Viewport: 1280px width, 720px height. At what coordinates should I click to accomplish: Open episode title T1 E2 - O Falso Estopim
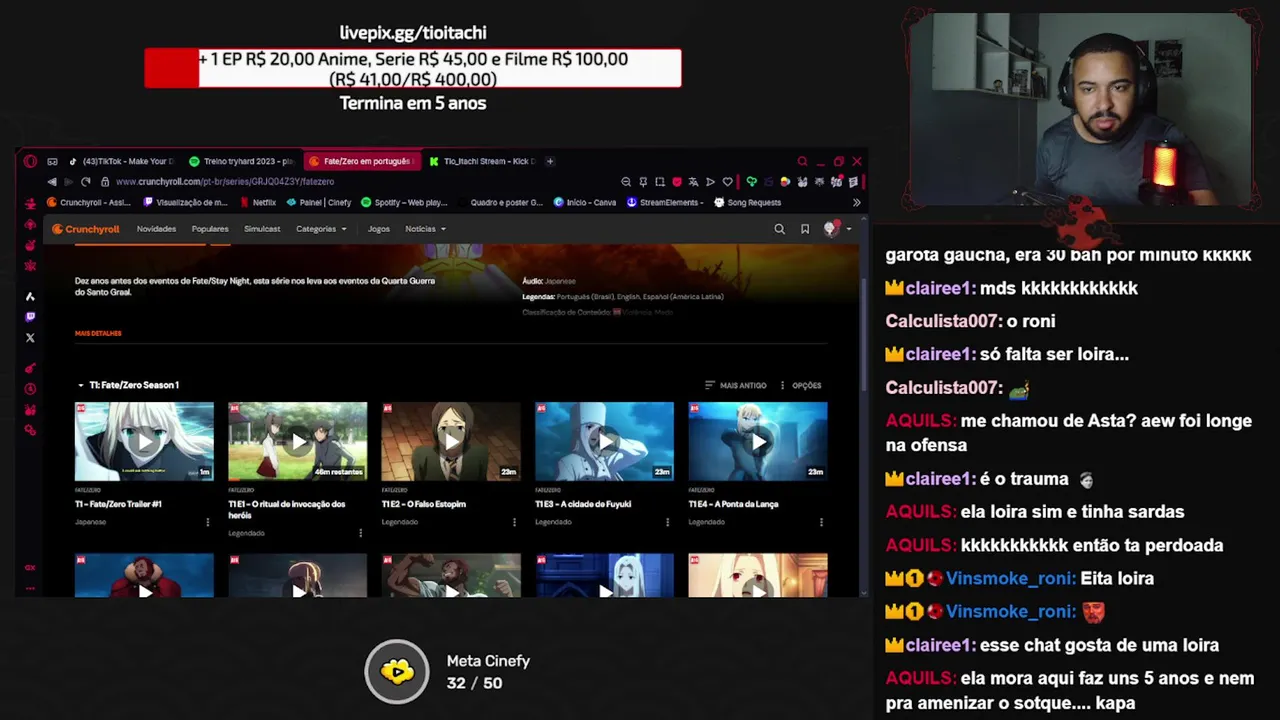pos(424,504)
